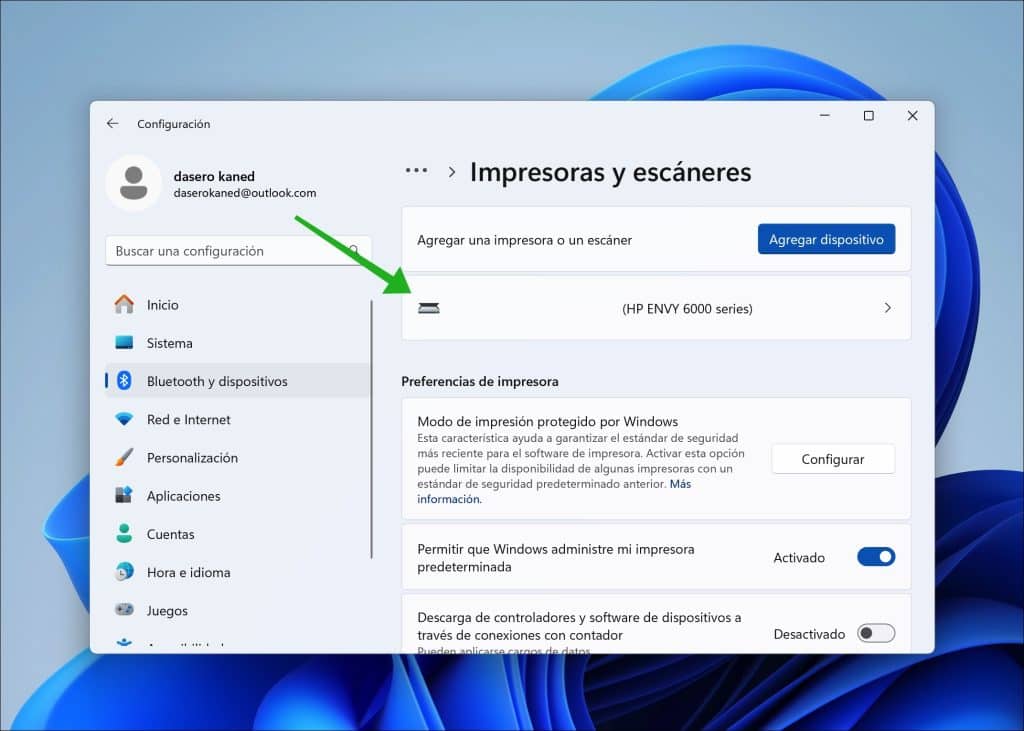Close the Configuración window
Viewport: 1024px width, 731px height.
pos(912,116)
